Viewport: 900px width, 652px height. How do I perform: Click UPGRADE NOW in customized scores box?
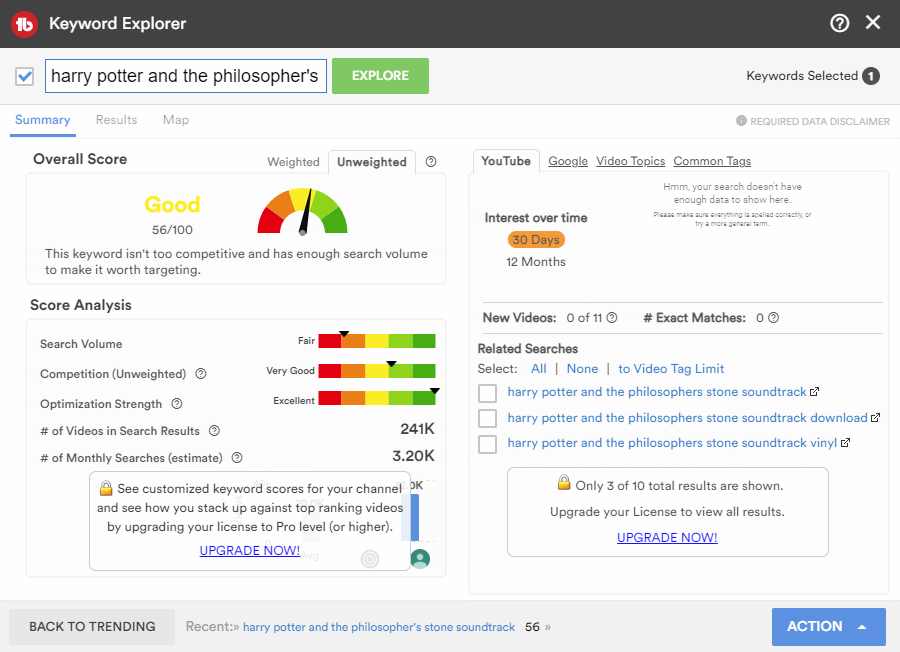250,550
